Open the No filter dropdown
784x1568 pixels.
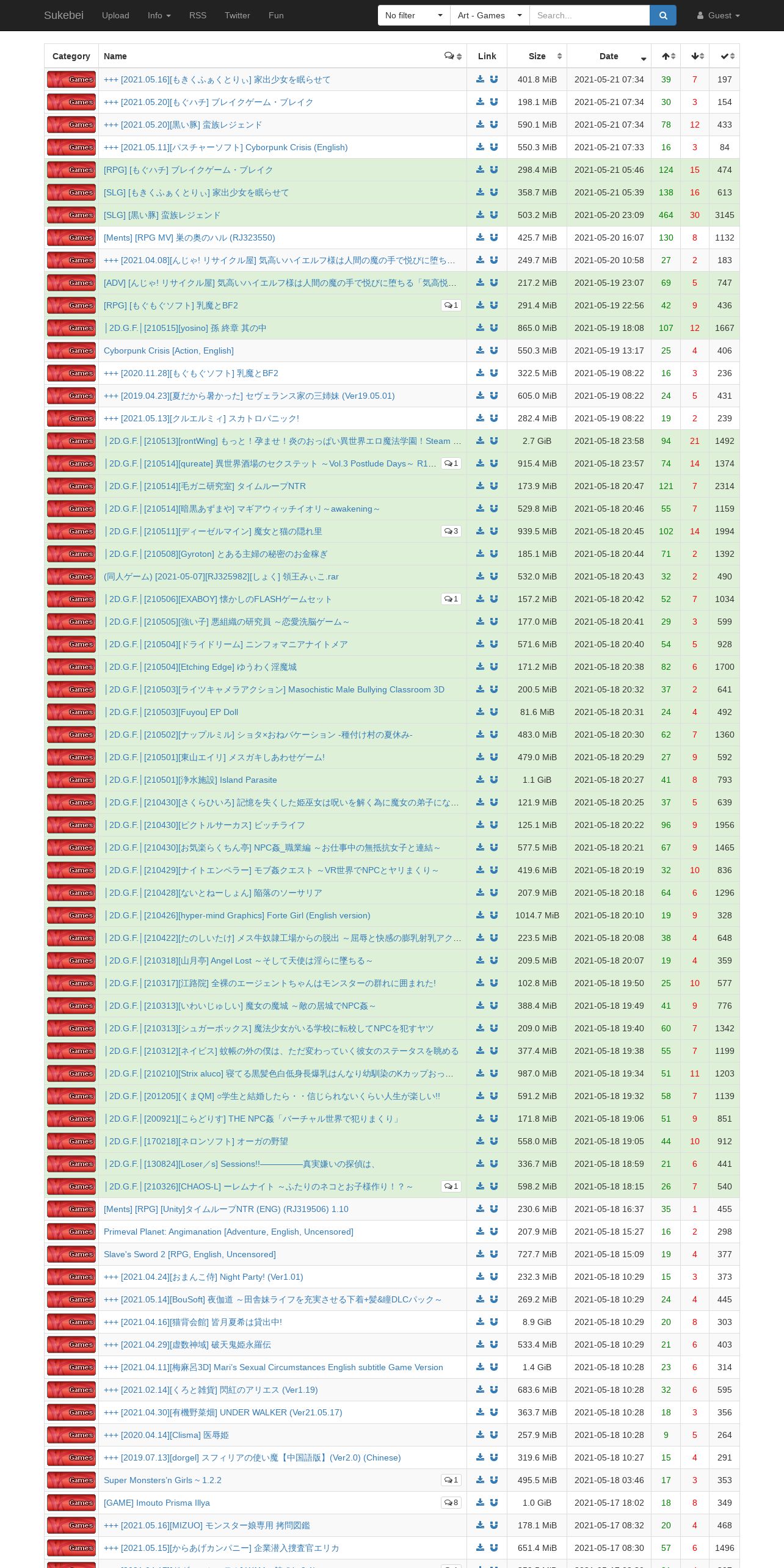(414, 15)
